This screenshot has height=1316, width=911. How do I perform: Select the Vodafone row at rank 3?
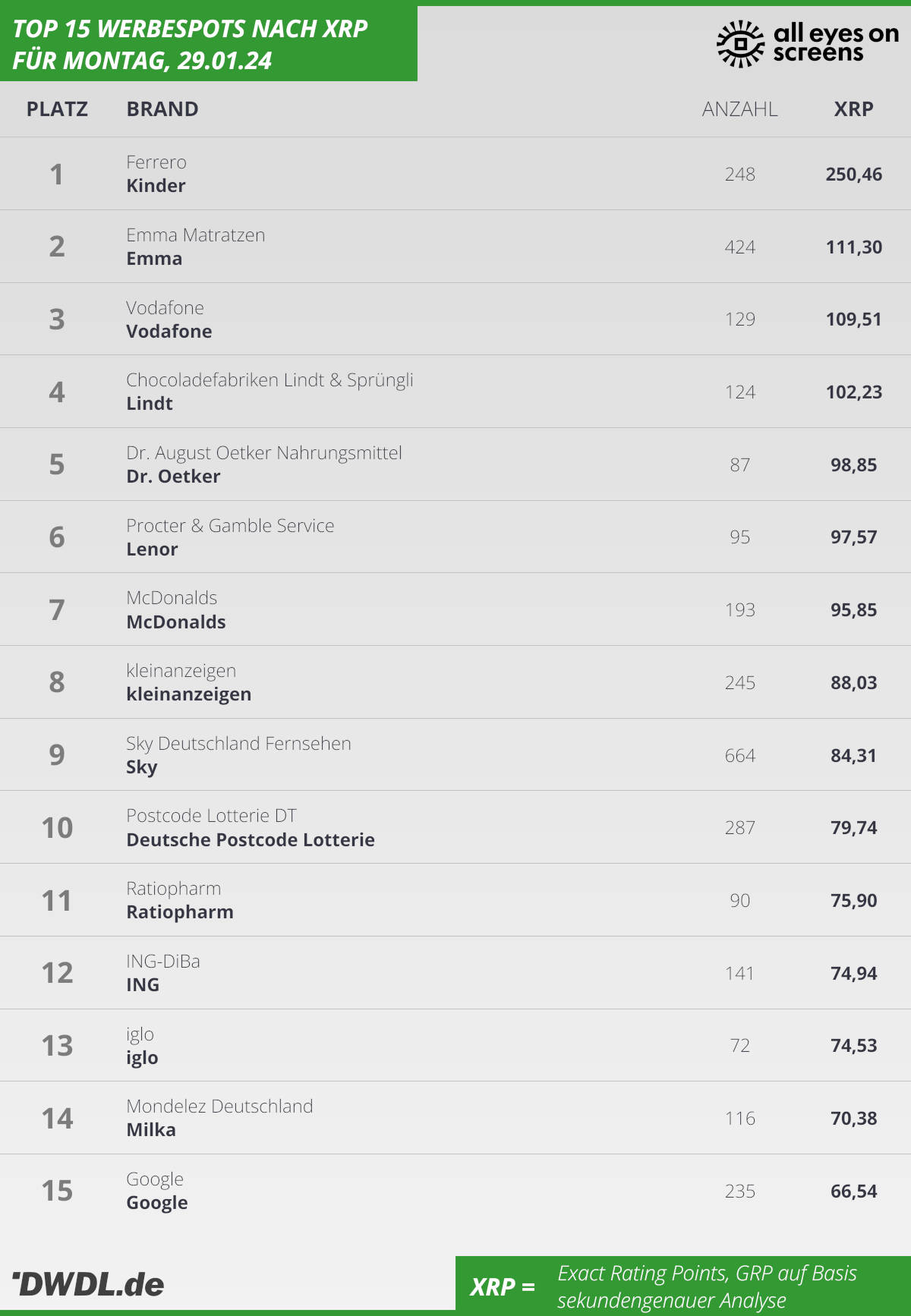tap(455, 319)
